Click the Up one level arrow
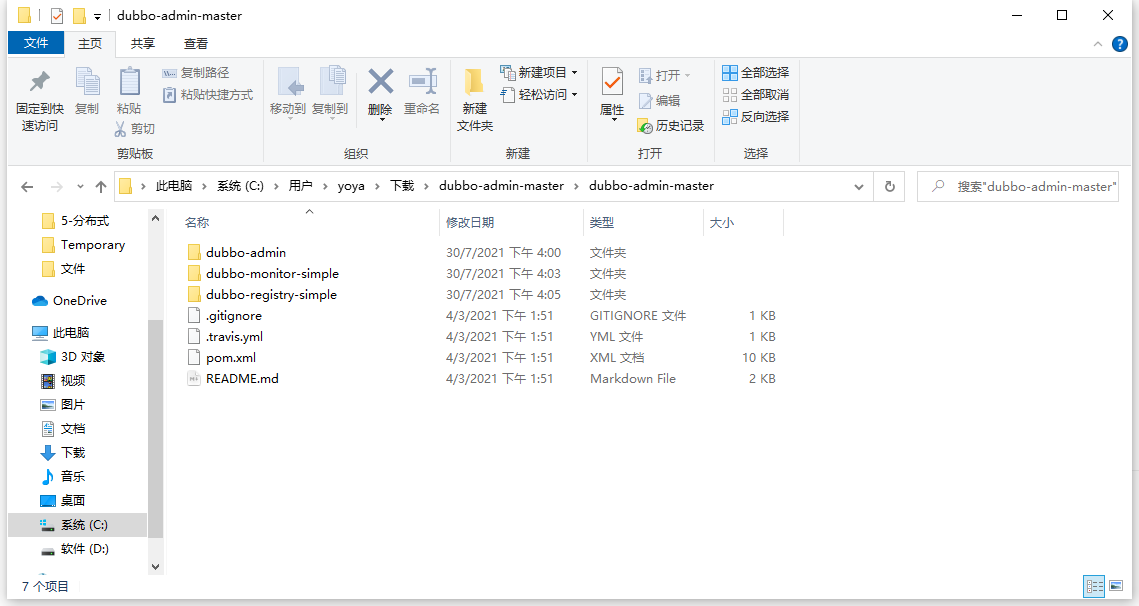 click(101, 187)
